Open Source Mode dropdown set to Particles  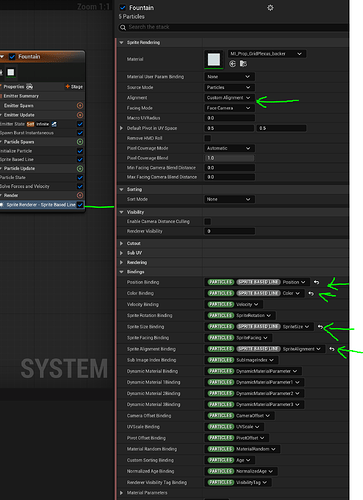[x=229, y=87]
